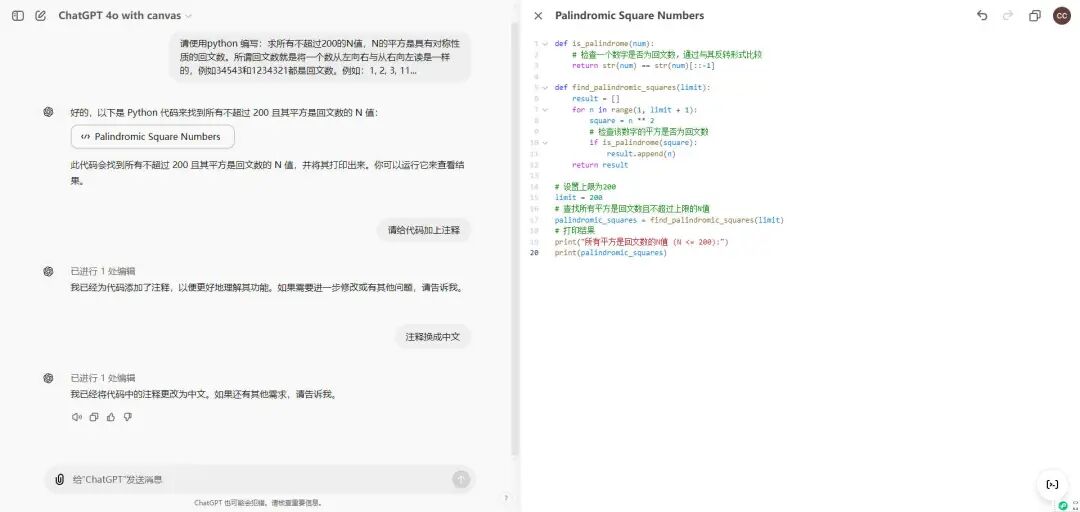Screen dimensions: 1080x512
Task: Open the canvas code shortcuts floating button
Action: click(1052, 484)
